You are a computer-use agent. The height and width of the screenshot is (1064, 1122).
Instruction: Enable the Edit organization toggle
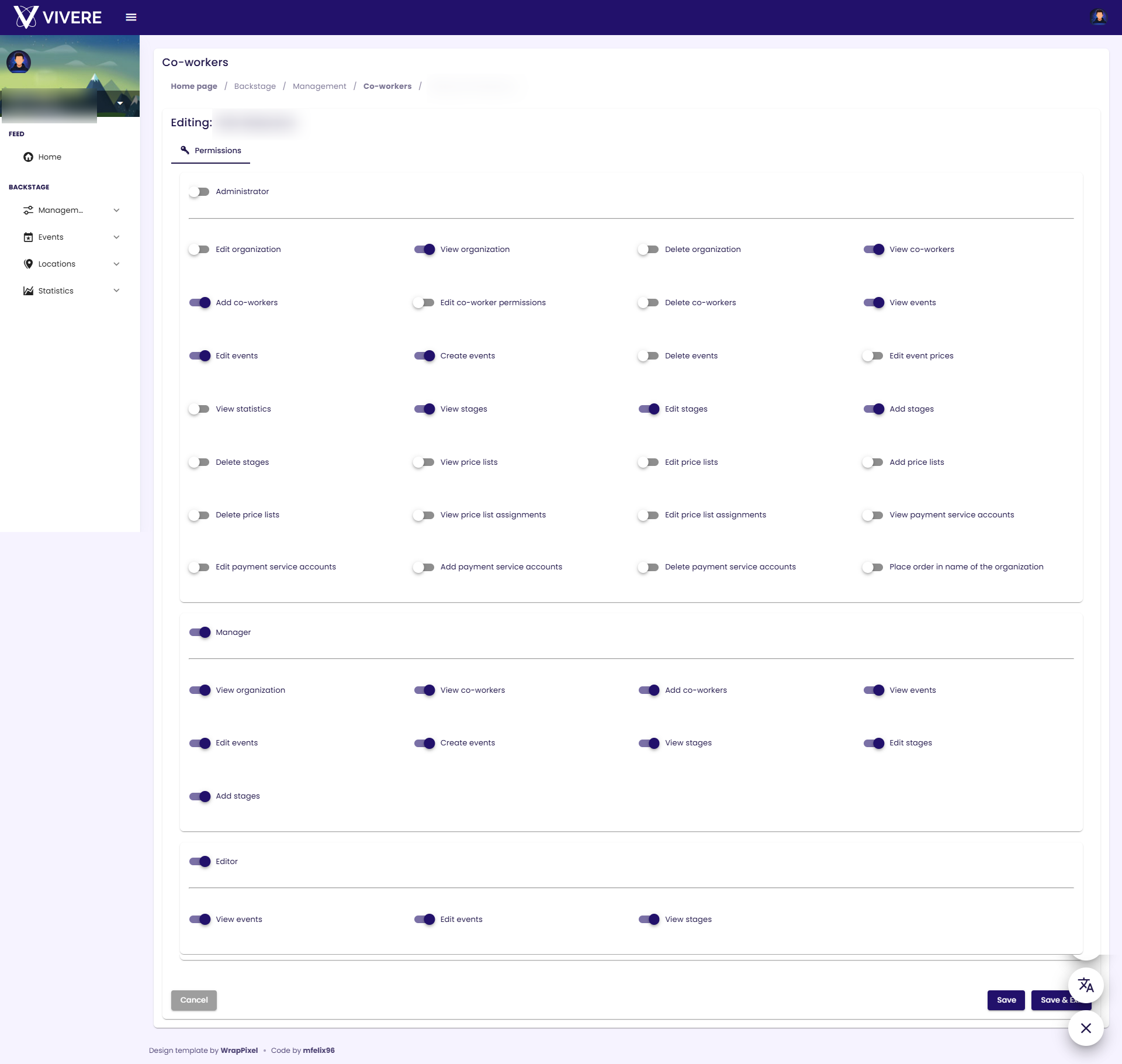click(x=199, y=250)
